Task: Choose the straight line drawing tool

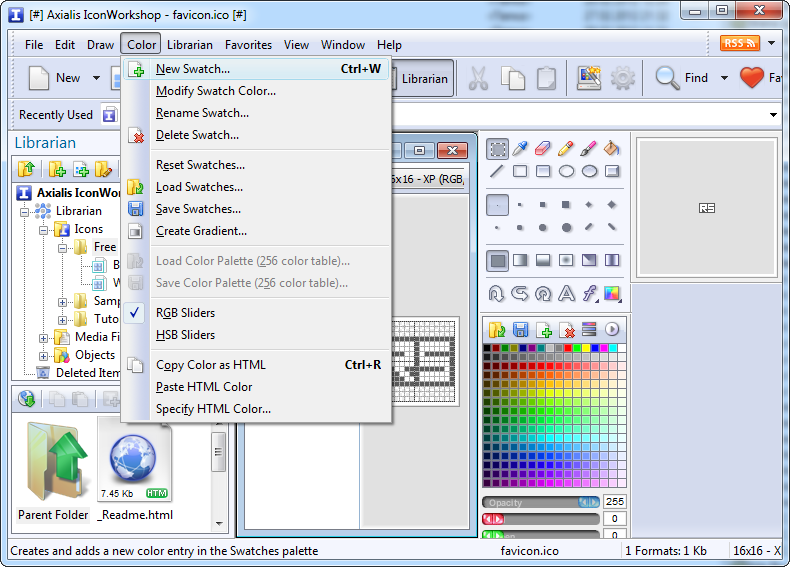Action: click(497, 171)
